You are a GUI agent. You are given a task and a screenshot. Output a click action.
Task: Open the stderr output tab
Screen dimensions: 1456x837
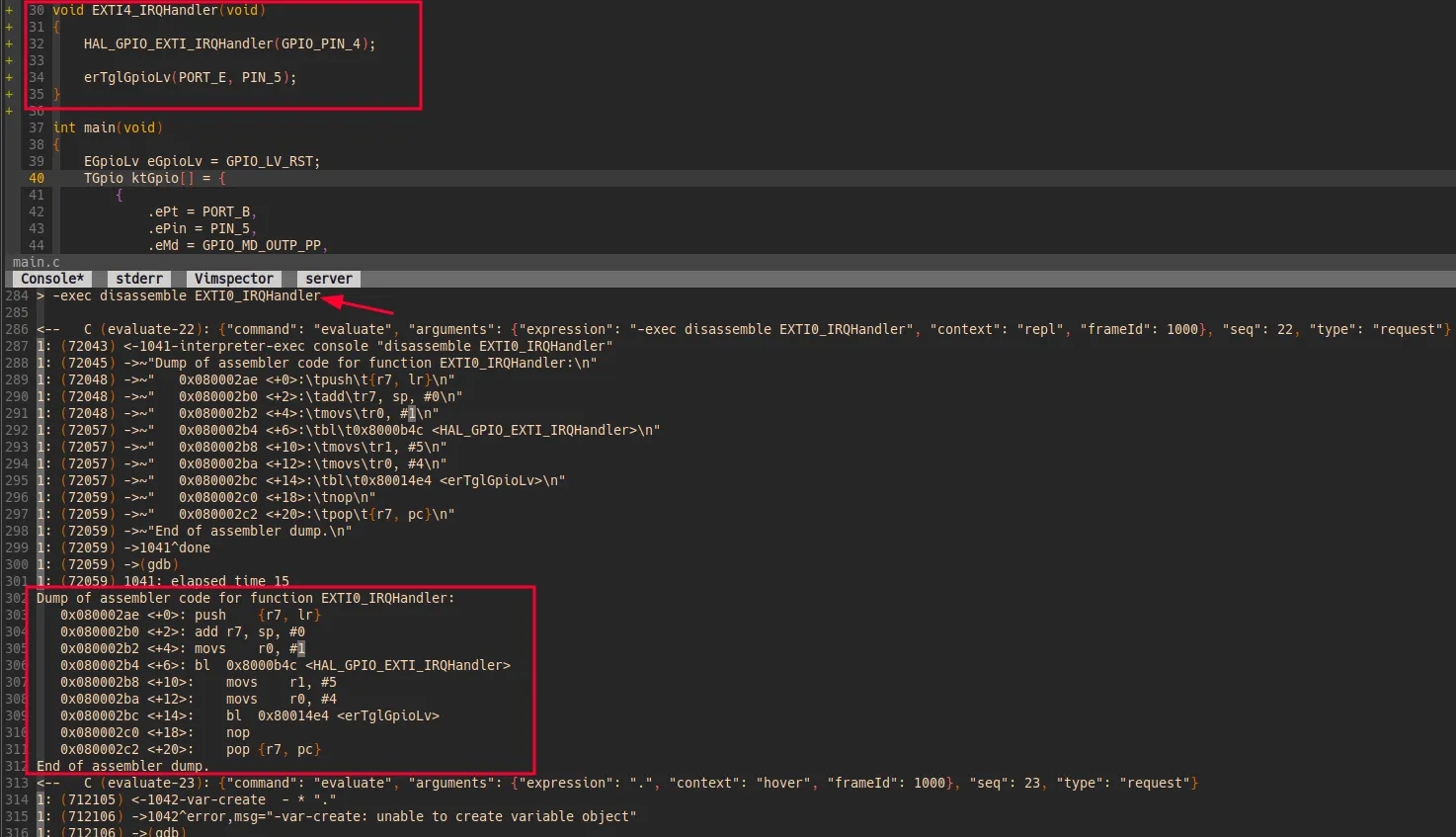coord(139,279)
